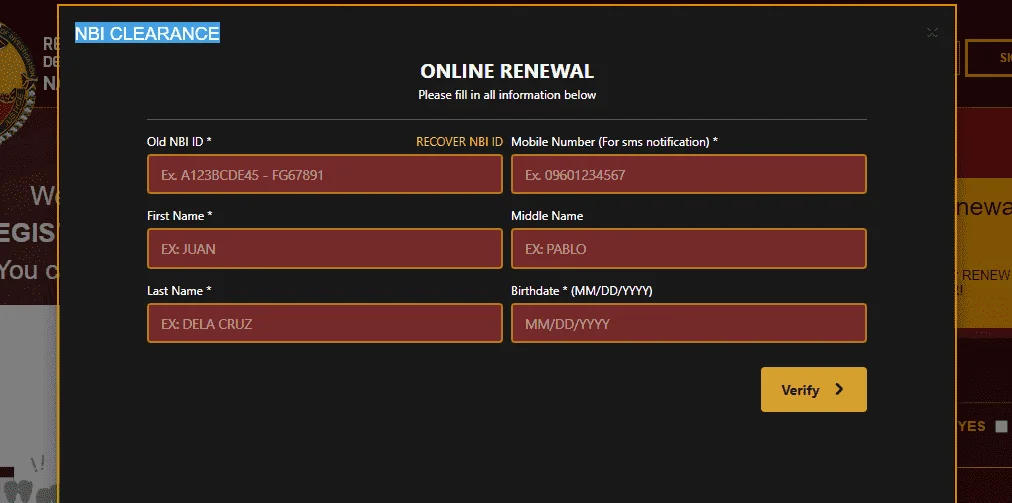Click the Mobile Number input field
The image size is (1012, 503).
tap(689, 174)
